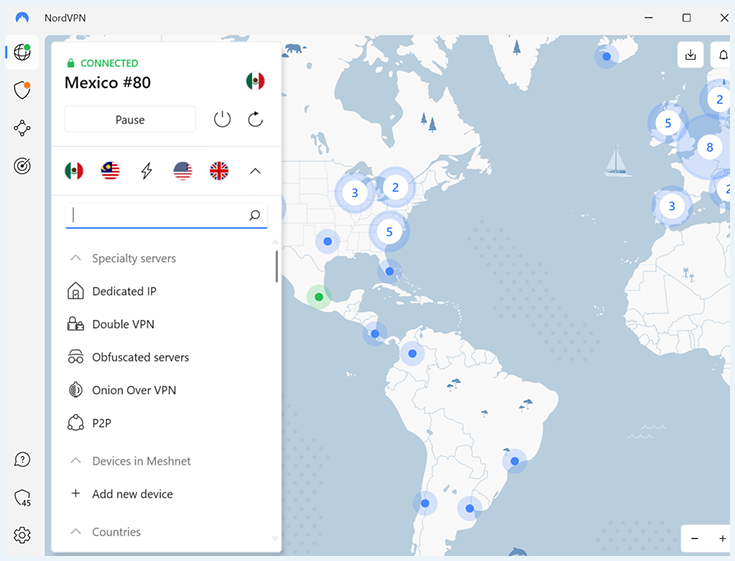Viewport: 735px width, 561px height.
Task: Collapse the Devices in Meshnet section
Action: [x=75, y=461]
